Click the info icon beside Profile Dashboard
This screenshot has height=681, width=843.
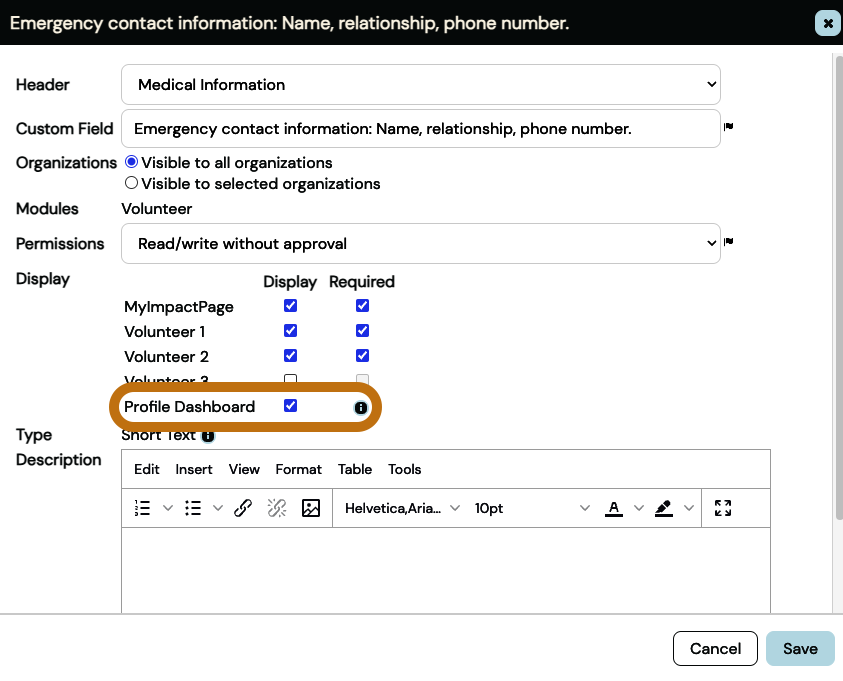pyautogui.click(x=361, y=408)
